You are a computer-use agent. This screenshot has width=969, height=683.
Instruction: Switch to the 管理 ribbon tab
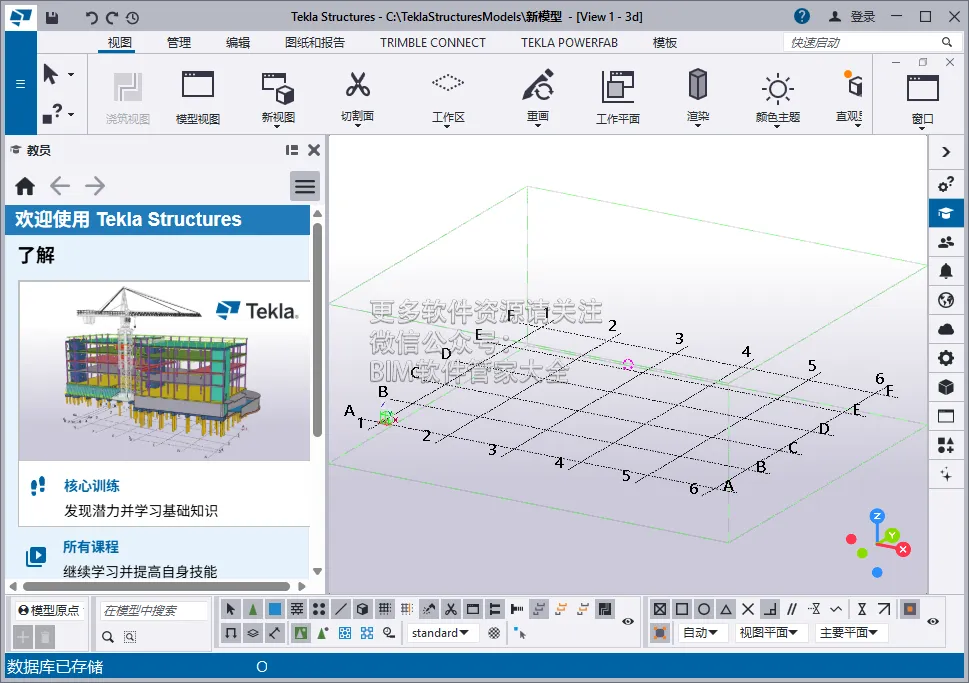tap(179, 43)
